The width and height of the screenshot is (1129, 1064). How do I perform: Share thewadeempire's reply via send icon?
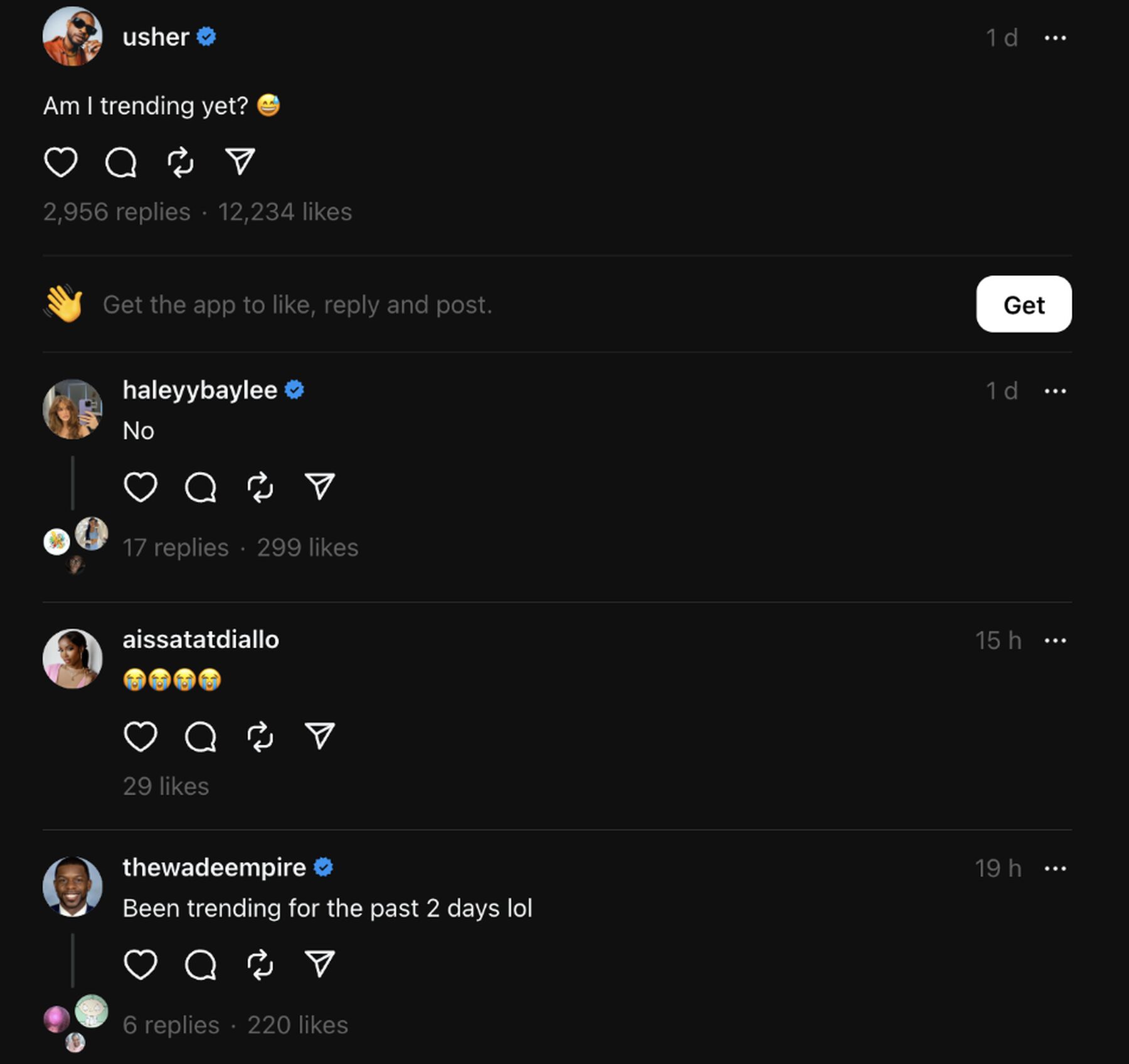(x=320, y=964)
